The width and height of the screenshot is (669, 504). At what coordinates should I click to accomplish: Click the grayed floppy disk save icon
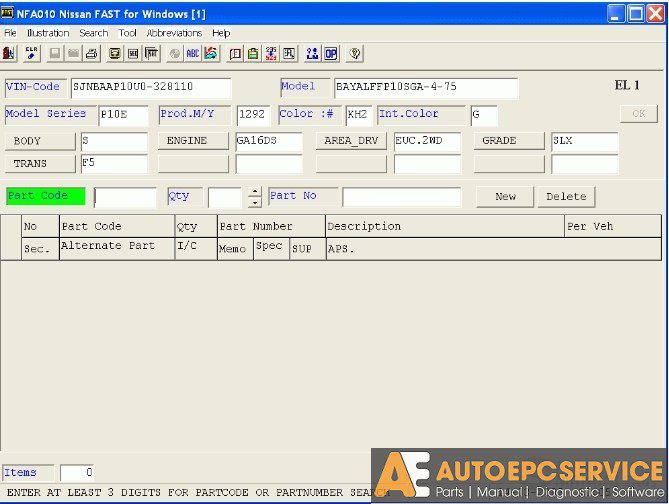tap(55, 54)
